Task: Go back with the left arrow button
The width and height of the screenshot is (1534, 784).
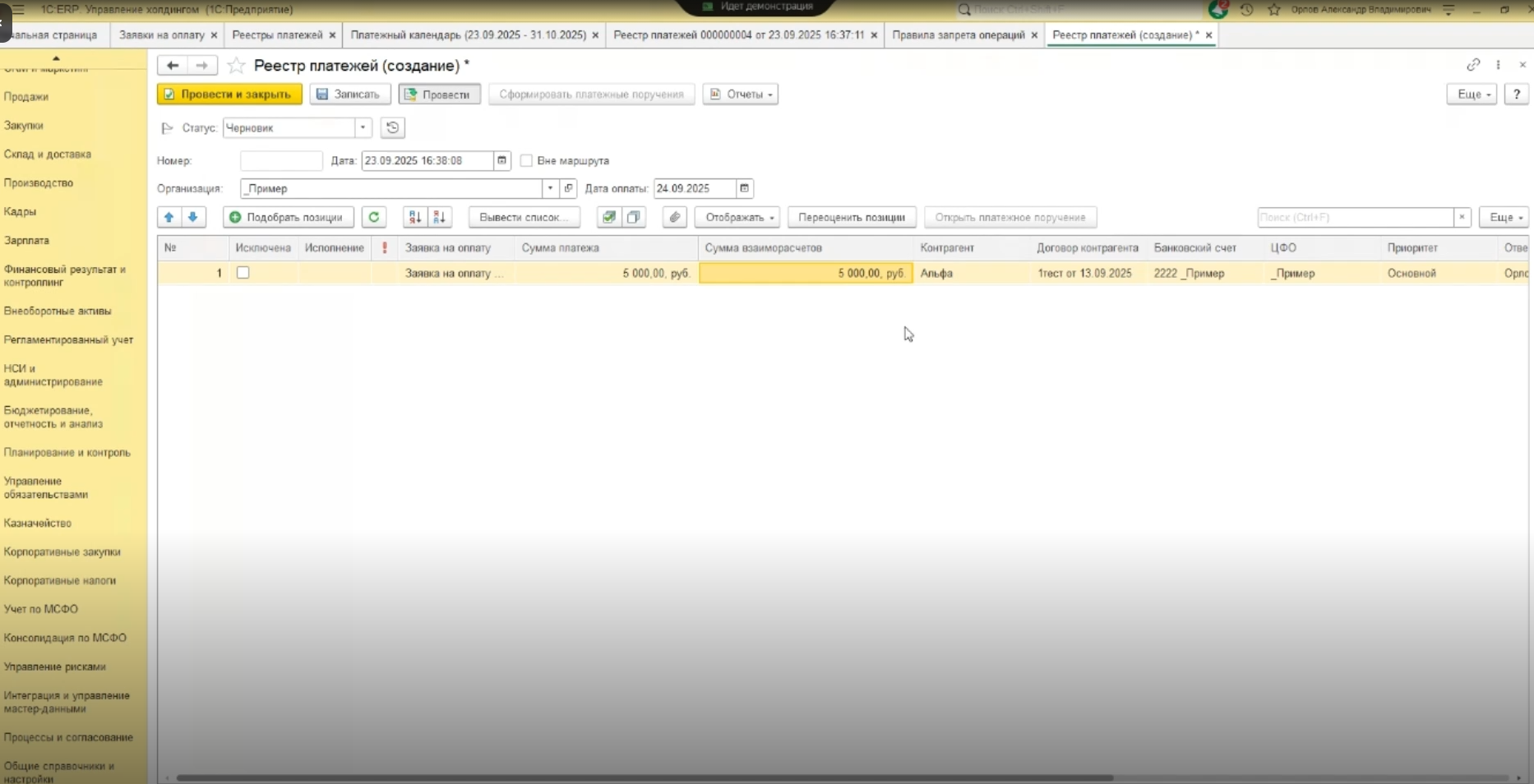Action: click(173, 66)
